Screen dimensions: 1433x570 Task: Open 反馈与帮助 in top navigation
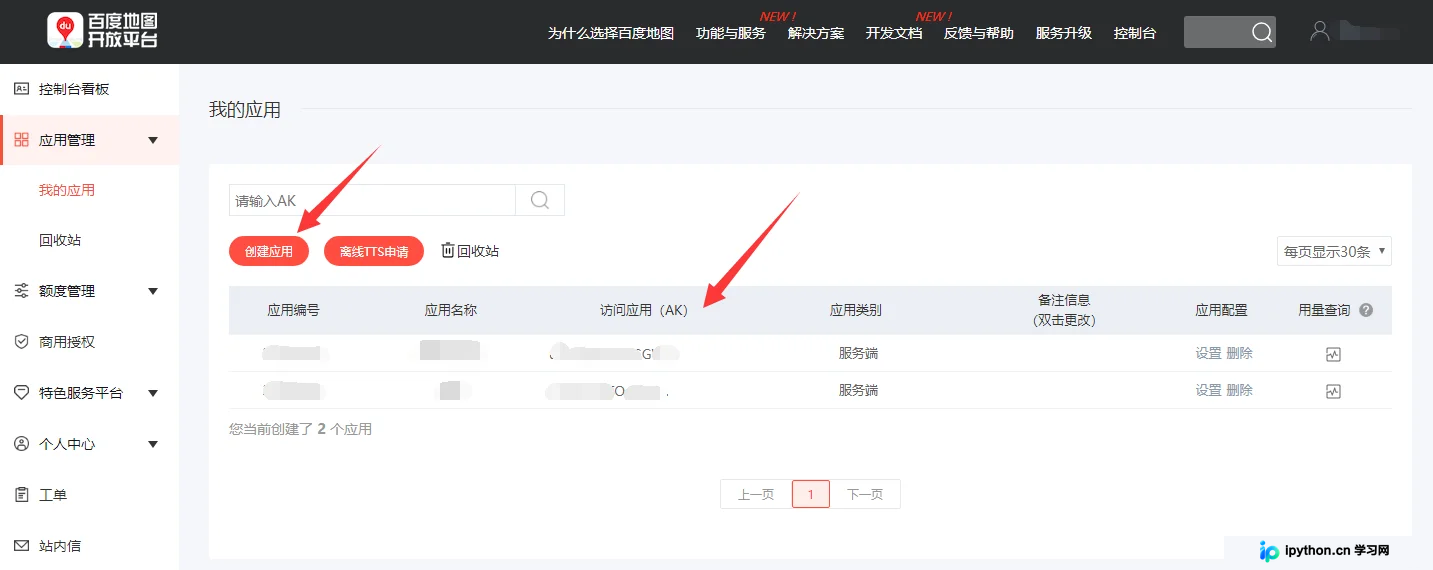click(979, 33)
